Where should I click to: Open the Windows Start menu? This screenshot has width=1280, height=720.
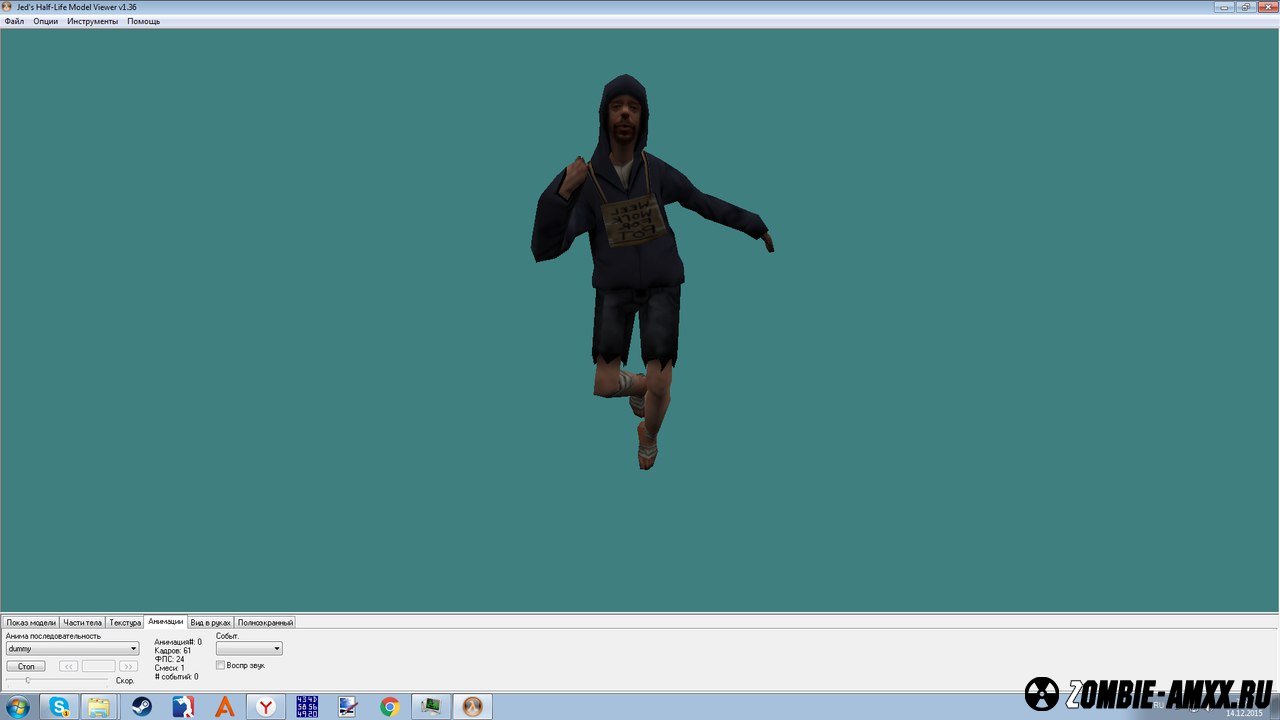click(x=17, y=707)
